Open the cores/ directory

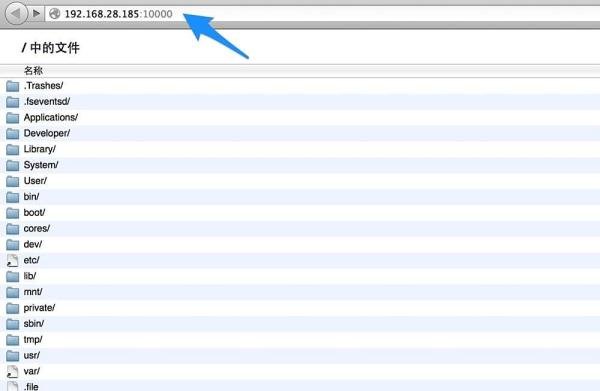[x=37, y=228]
